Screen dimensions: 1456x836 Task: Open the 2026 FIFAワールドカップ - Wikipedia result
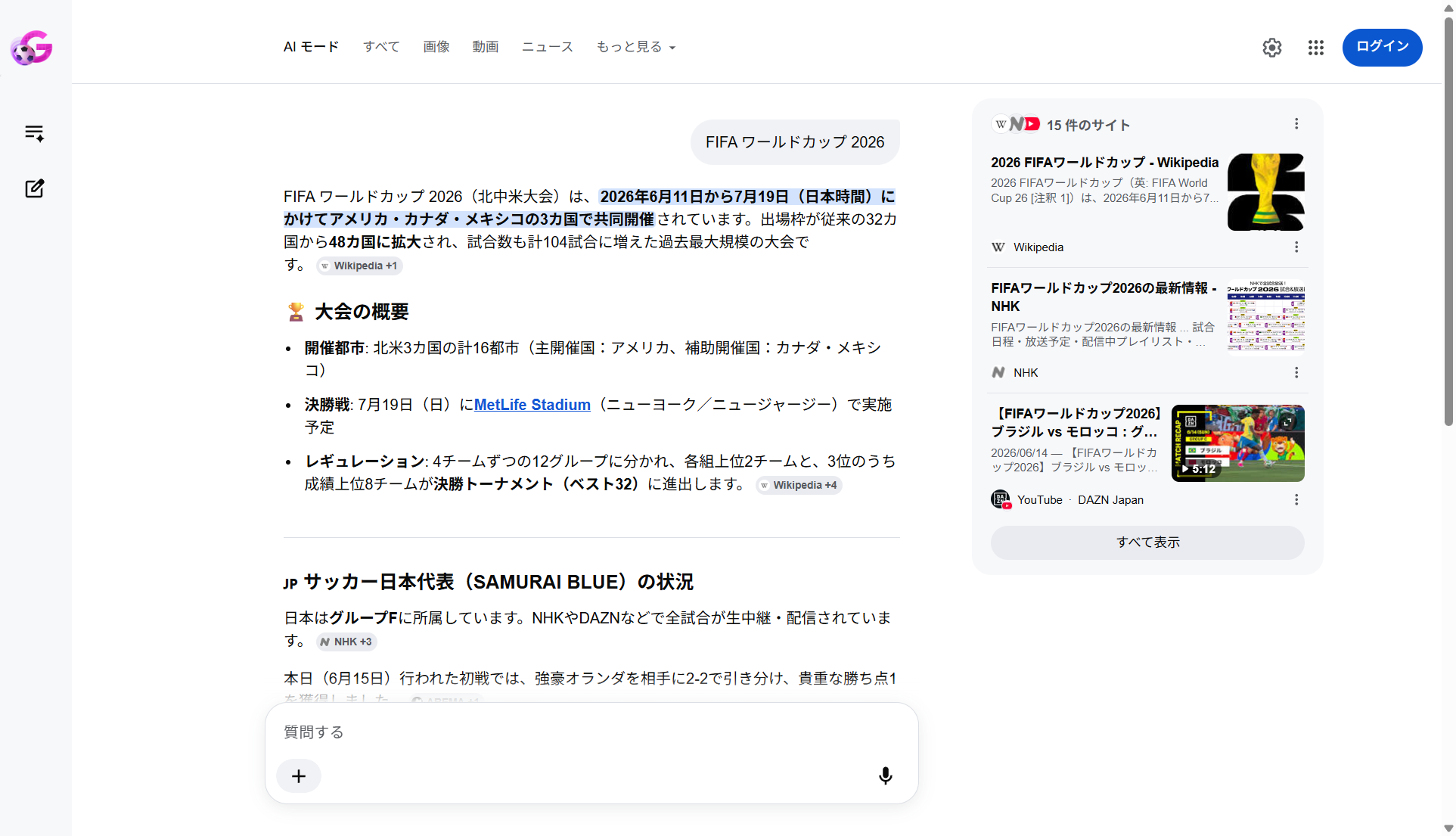pyautogui.click(x=1104, y=163)
